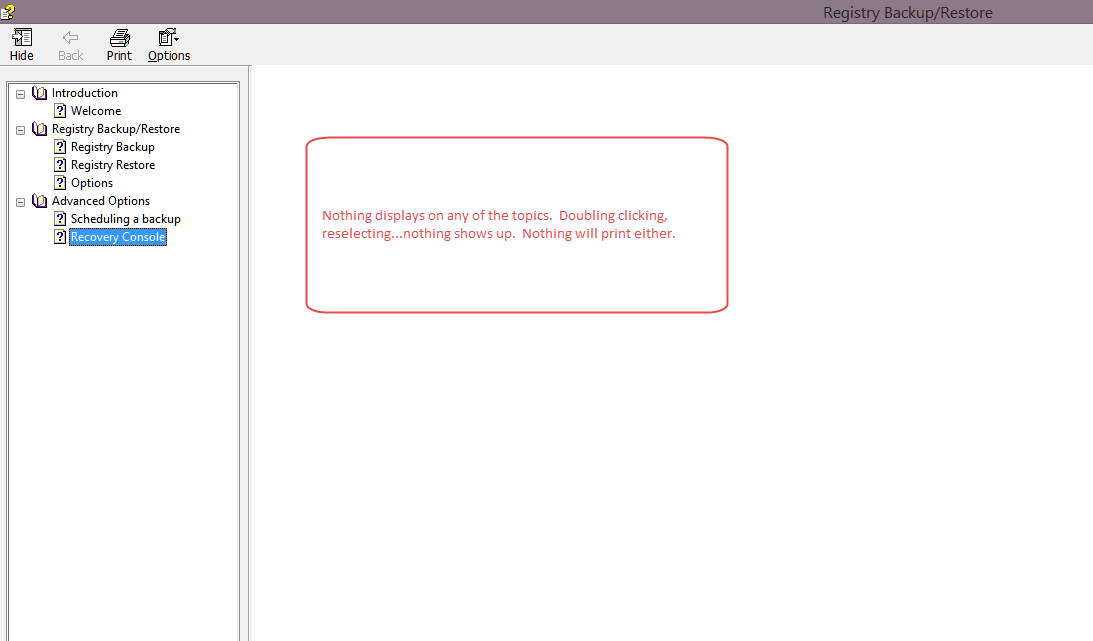Click the Registry Backup topic page icon
The width and height of the screenshot is (1093, 641).
point(60,147)
